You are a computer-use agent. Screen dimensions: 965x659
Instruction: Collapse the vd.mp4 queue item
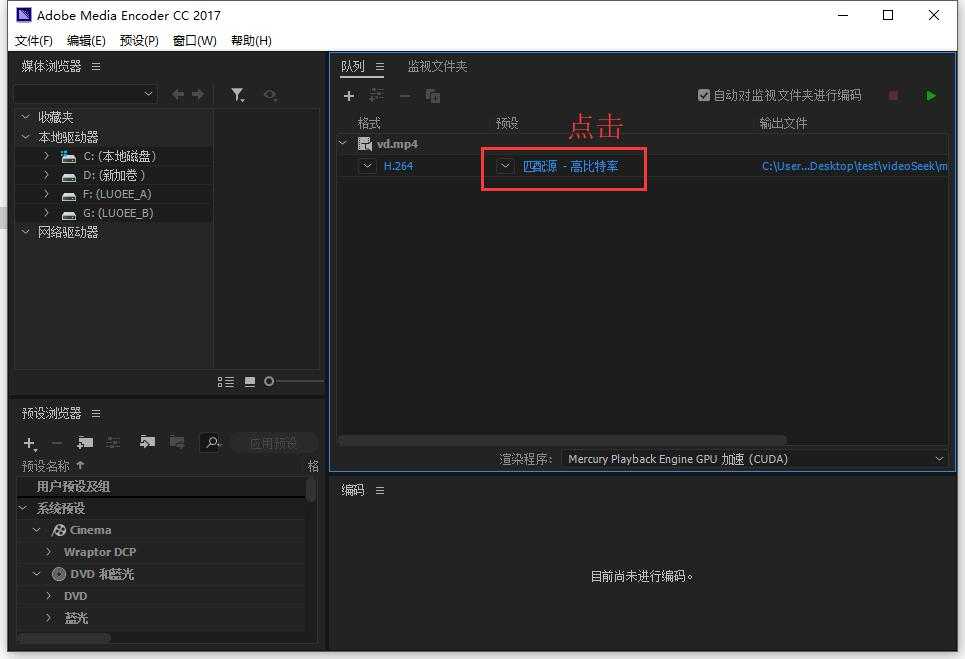pyautogui.click(x=343, y=143)
